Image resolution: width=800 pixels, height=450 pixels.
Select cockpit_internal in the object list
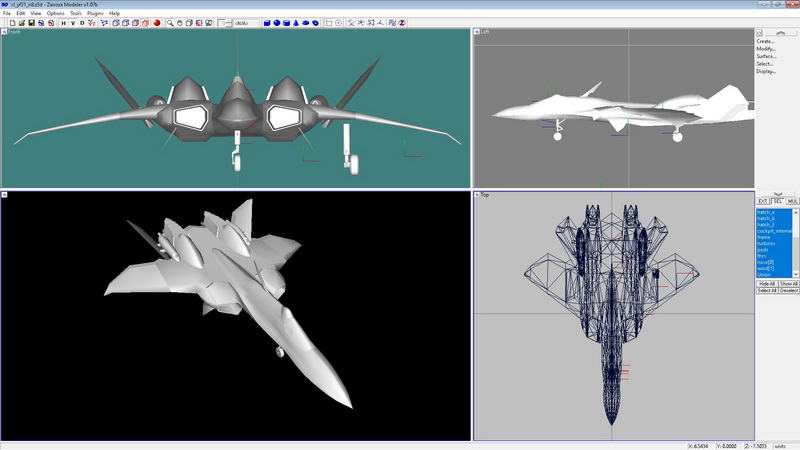coord(773,231)
